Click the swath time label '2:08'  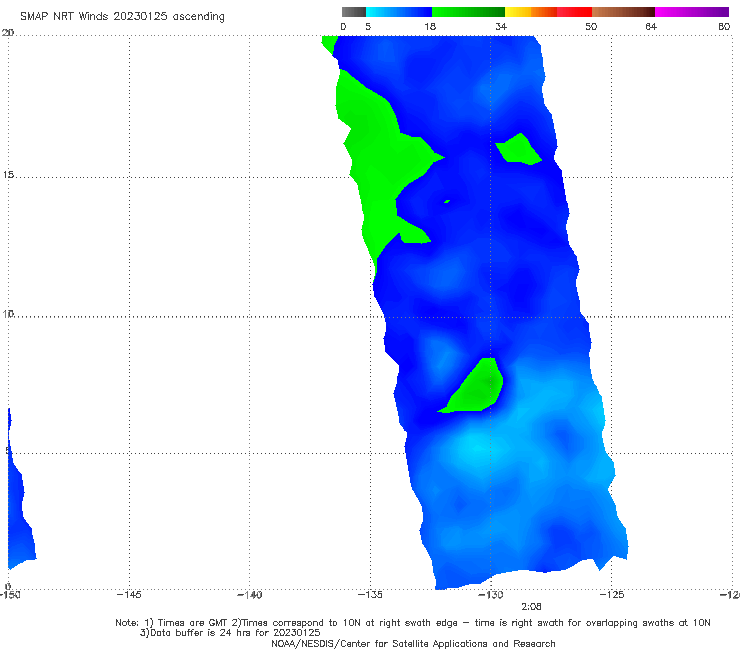pyautogui.click(x=531, y=607)
